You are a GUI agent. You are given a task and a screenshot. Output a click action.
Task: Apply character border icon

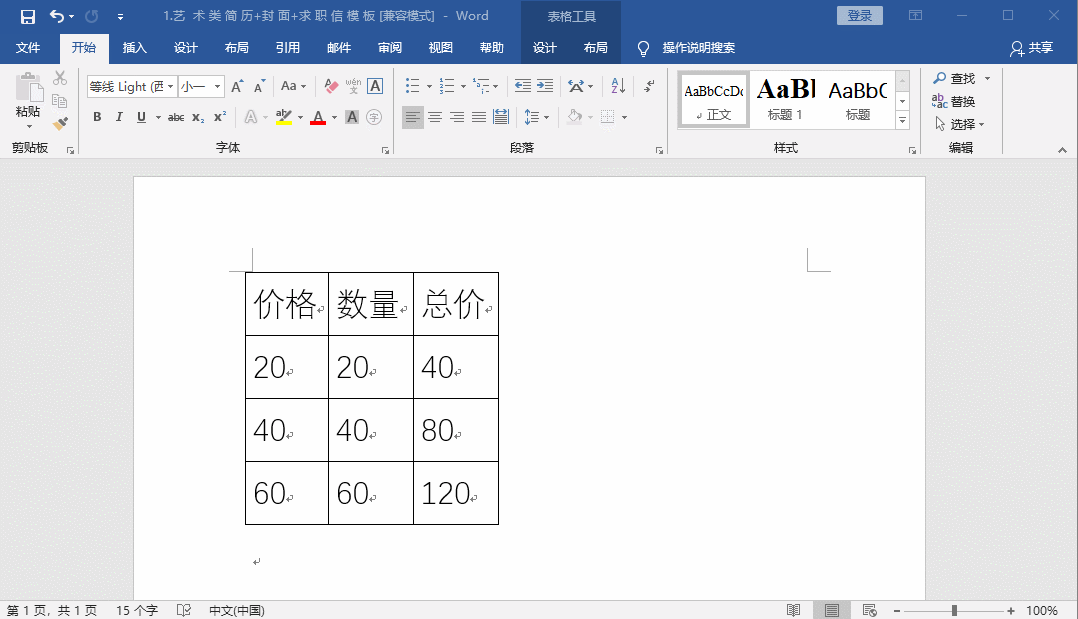tap(375, 86)
